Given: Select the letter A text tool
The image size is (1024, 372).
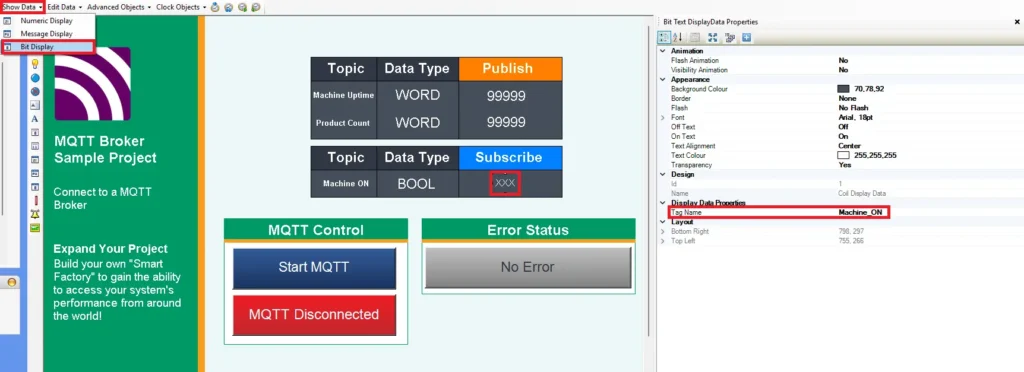Looking at the screenshot, I should [35, 119].
